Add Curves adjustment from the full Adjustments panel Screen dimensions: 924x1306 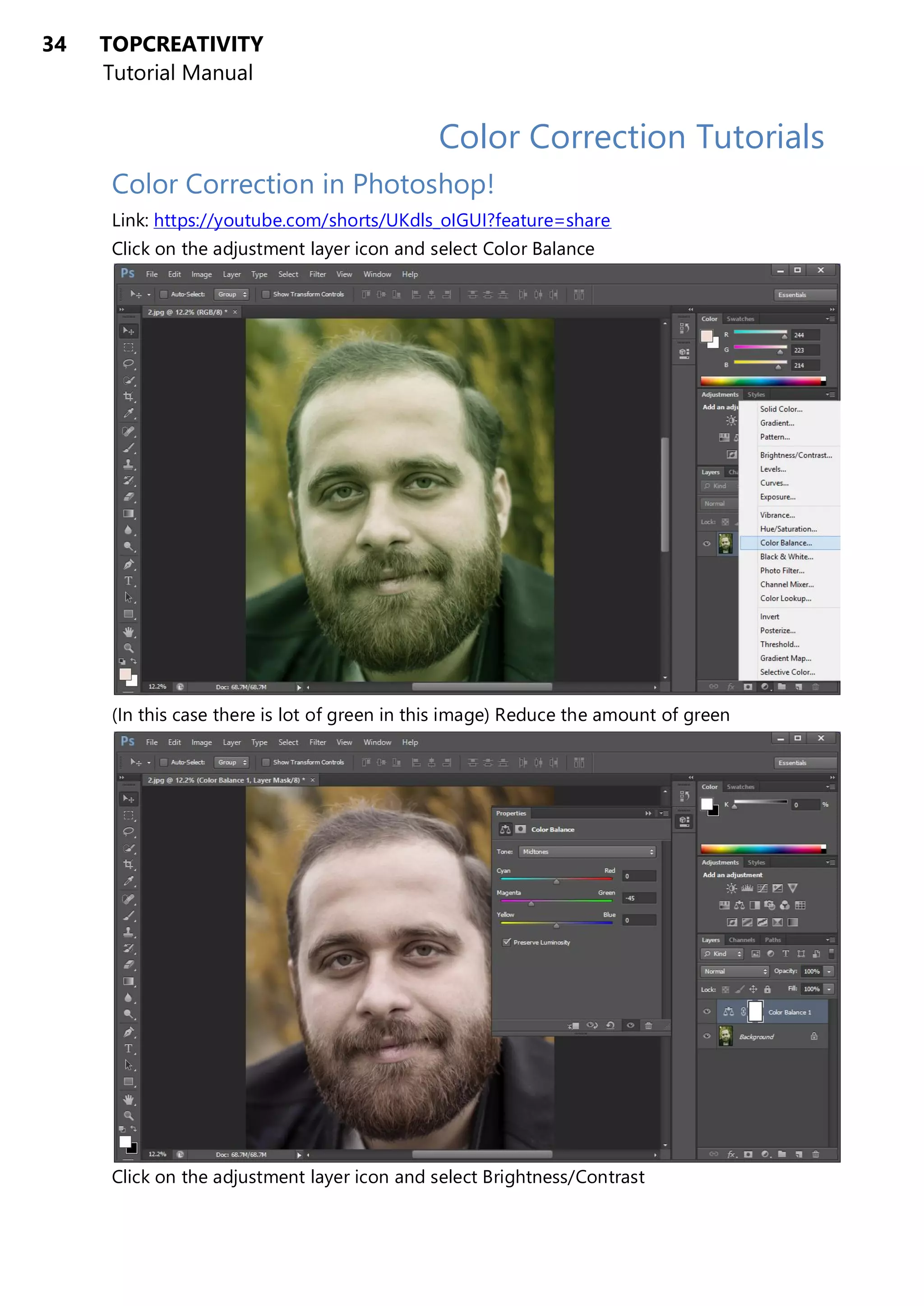[762, 888]
